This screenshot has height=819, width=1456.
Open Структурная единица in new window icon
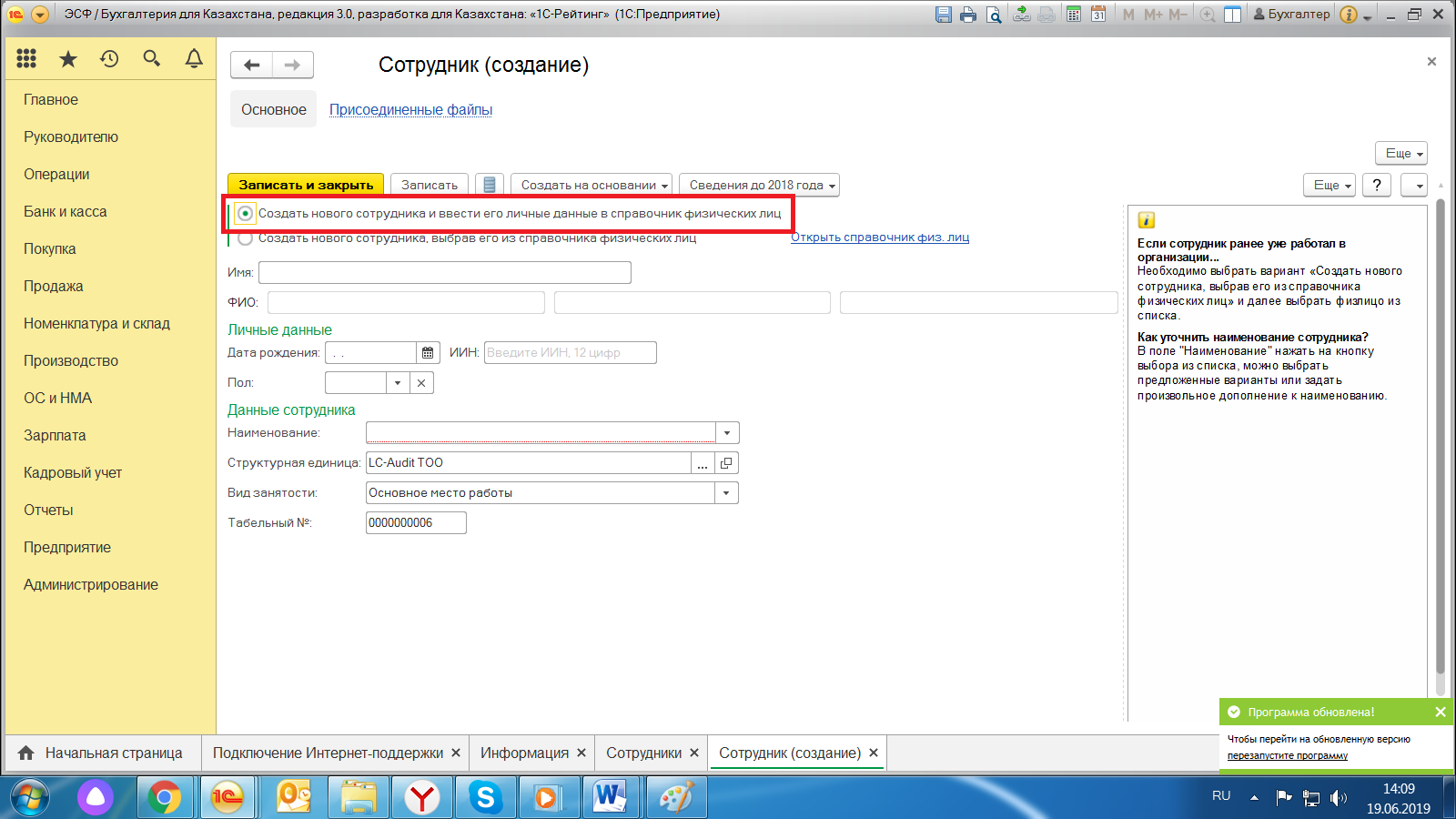[726, 463]
